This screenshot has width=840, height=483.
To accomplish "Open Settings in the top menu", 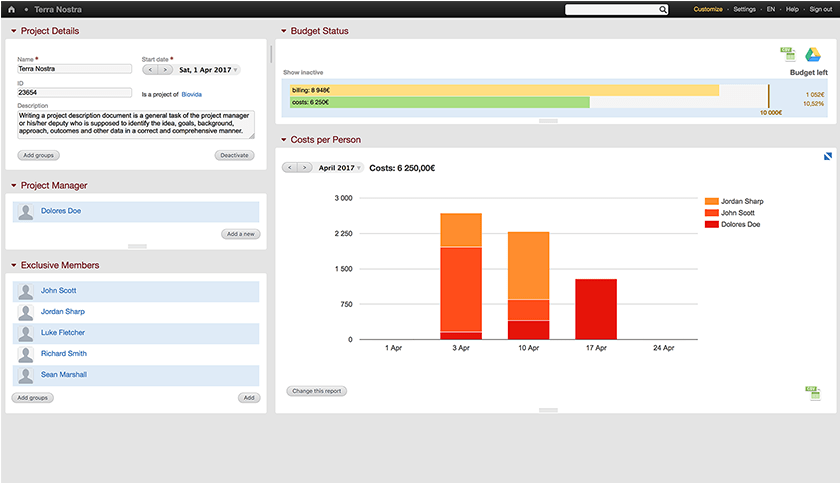I will point(744,9).
